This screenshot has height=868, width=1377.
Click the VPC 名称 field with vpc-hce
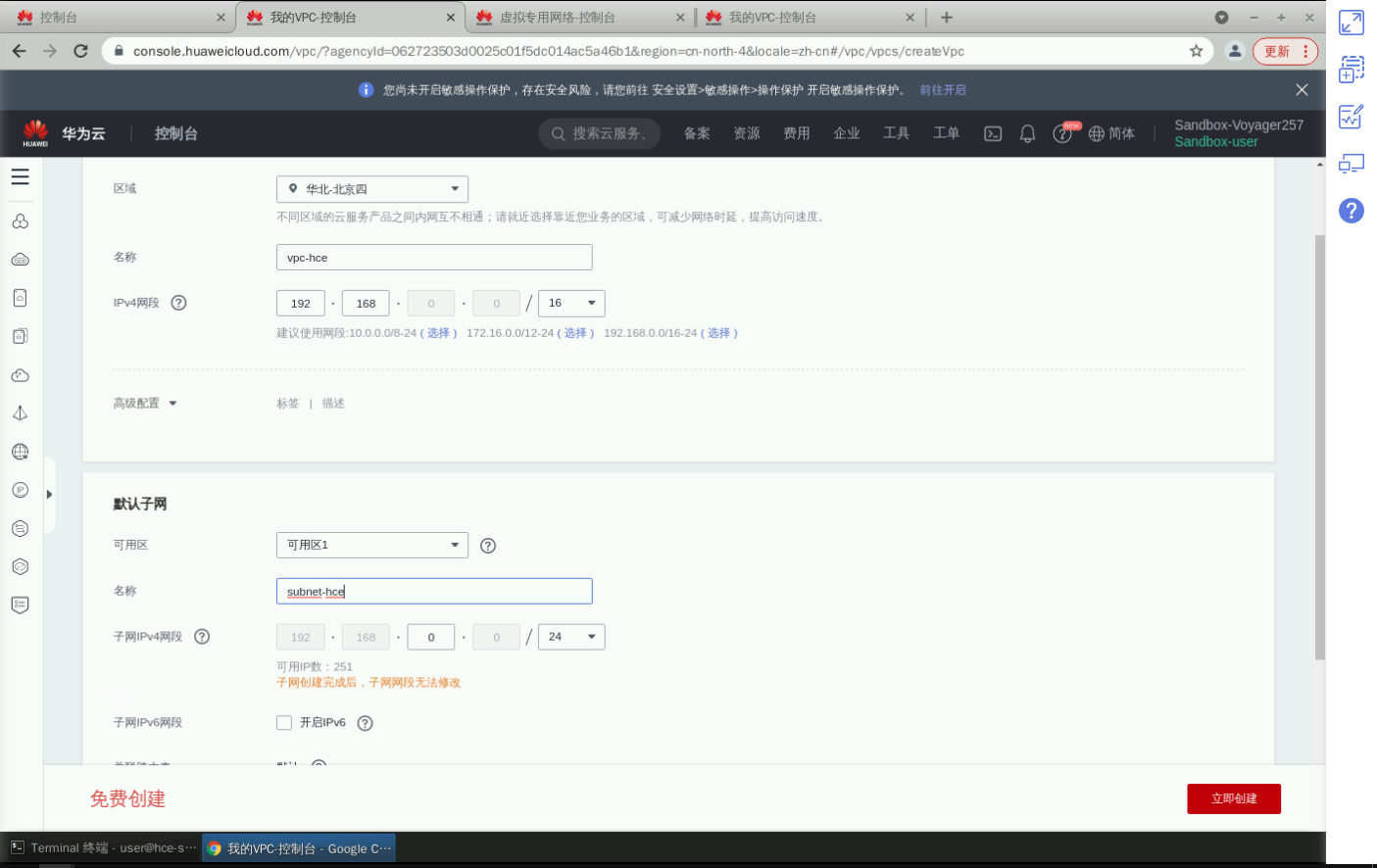[x=434, y=258]
